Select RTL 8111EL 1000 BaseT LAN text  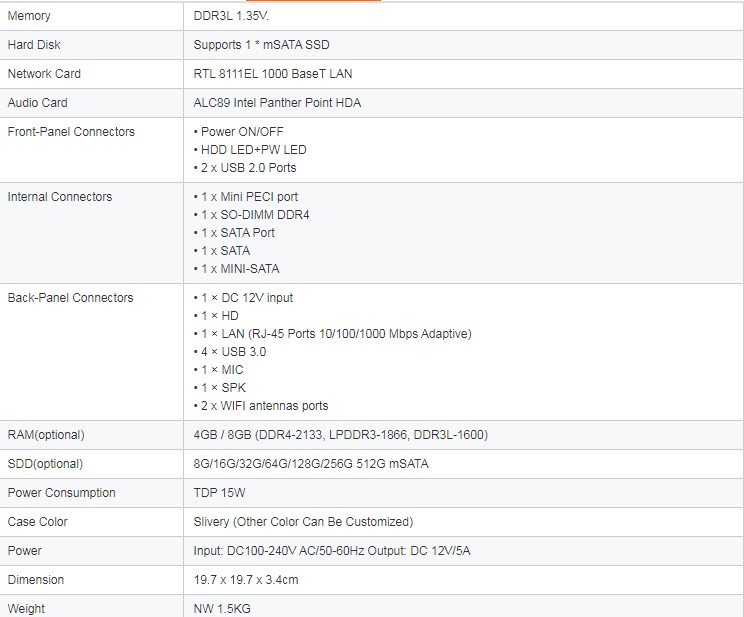point(272,74)
